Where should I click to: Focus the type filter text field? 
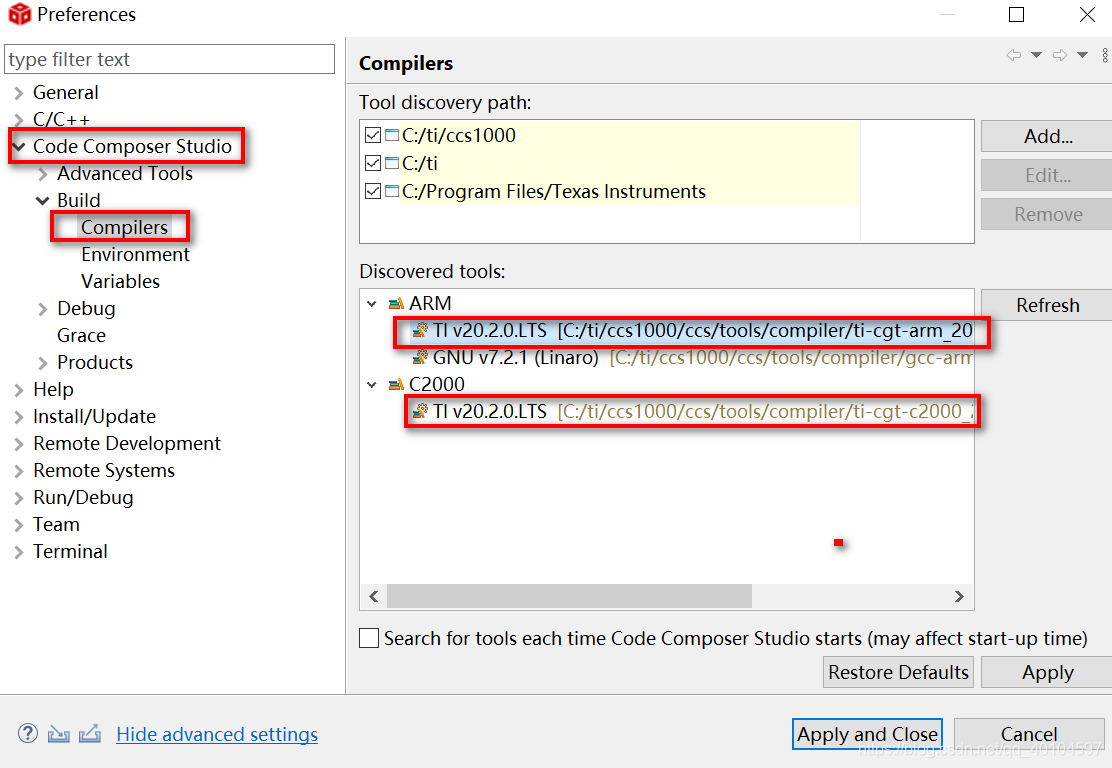click(169, 59)
